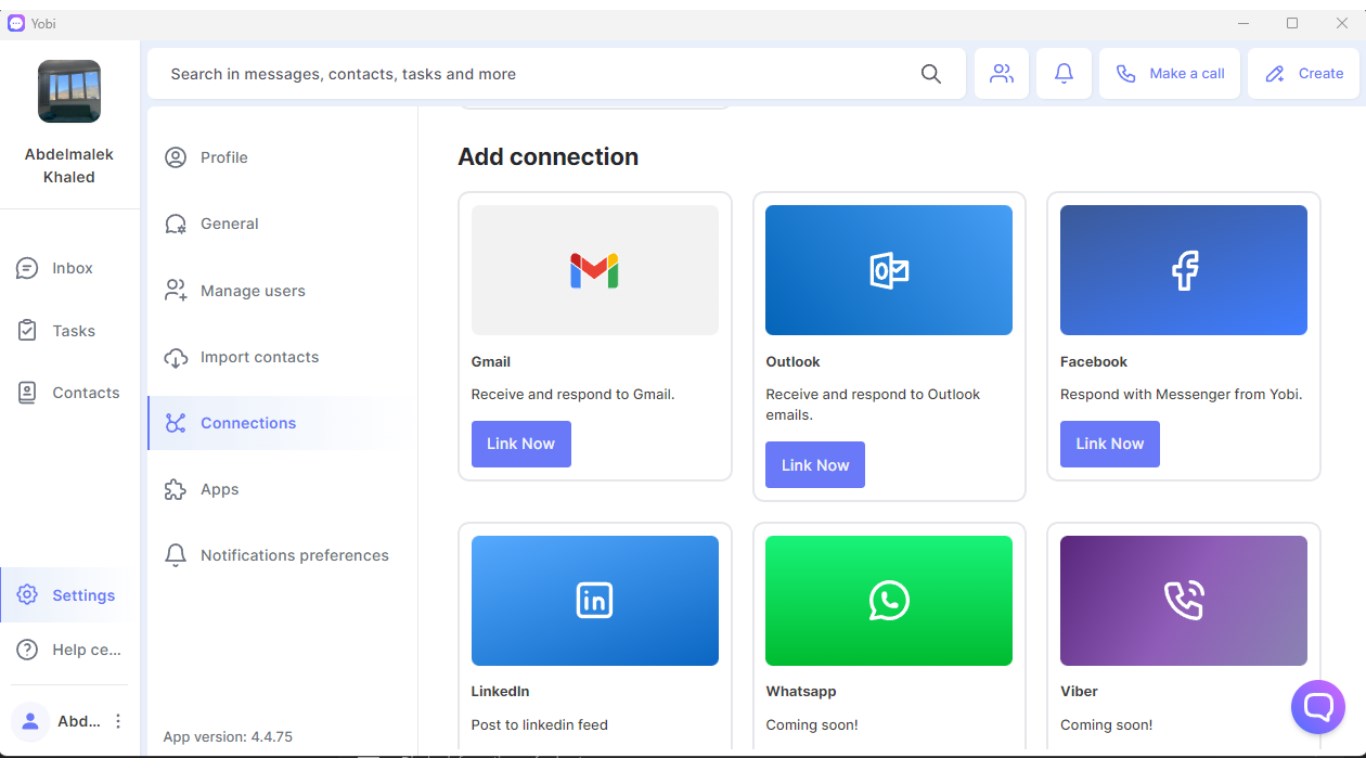The width and height of the screenshot is (1366, 768).
Task: Click the Manage users icon
Action: [x=176, y=290]
